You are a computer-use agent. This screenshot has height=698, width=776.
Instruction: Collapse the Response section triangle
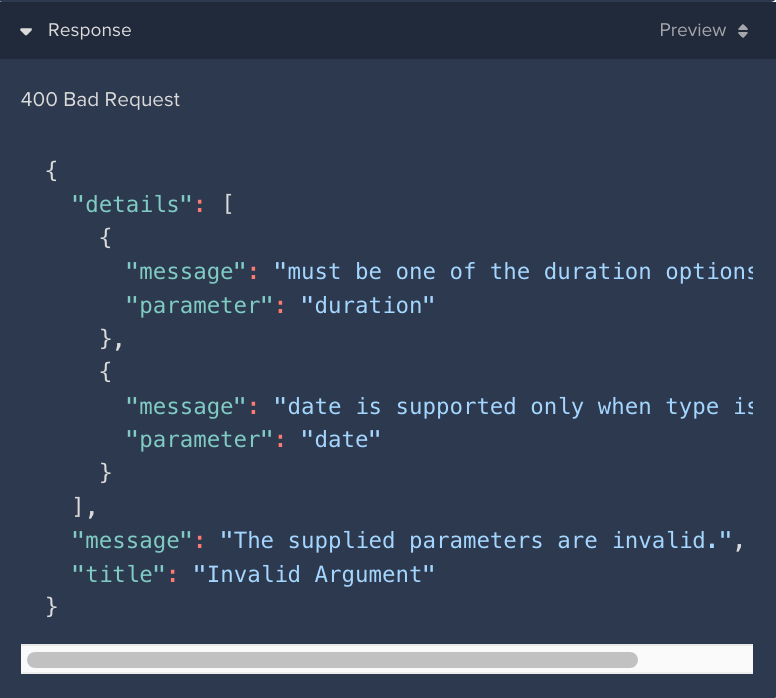(x=27, y=31)
